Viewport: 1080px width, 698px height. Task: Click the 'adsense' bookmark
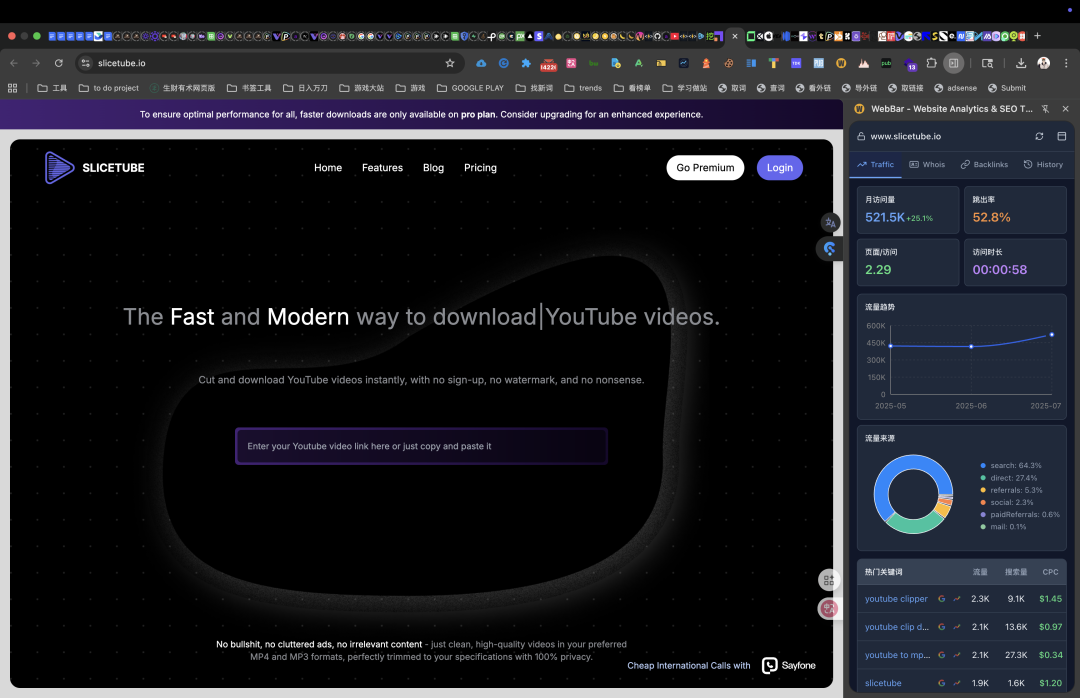pyautogui.click(x=955, y=88)
